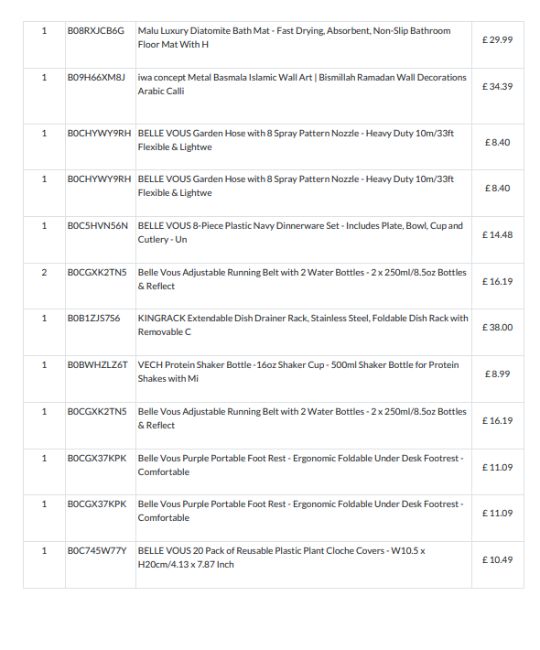The width and height of the screenshot is (540, 650).
Task: Select the BELLE VOUS 20 Pack Plant Cloche Covers text
Action: (281, 558)
